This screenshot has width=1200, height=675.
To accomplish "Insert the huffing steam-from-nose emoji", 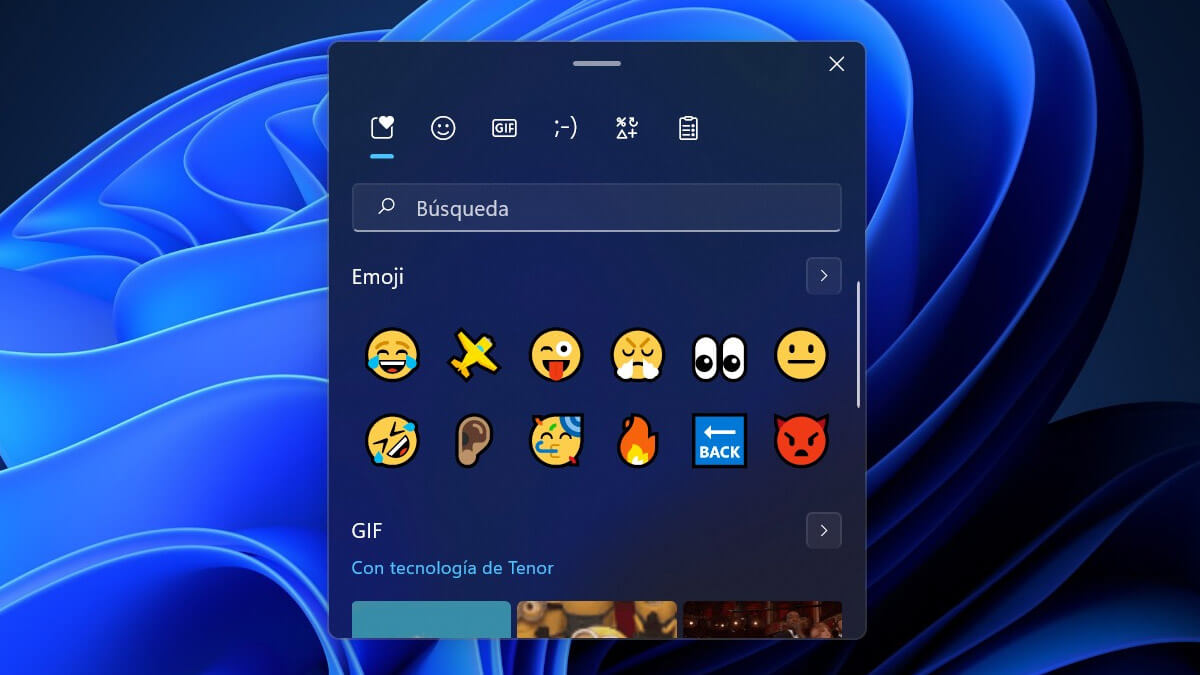I will [x=638, y=355].
